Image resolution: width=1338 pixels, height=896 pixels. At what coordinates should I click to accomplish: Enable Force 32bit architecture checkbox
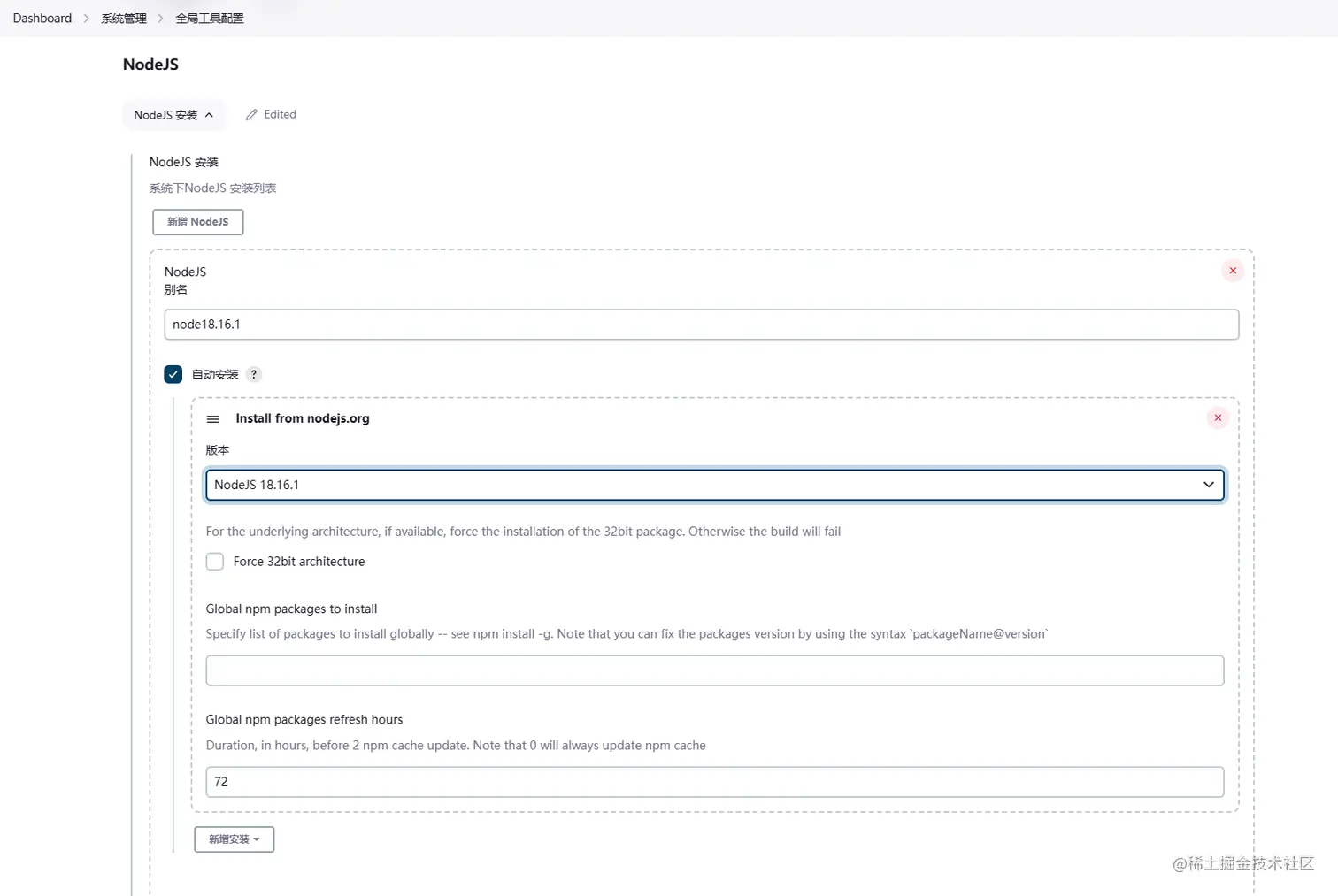pos(215,562)
